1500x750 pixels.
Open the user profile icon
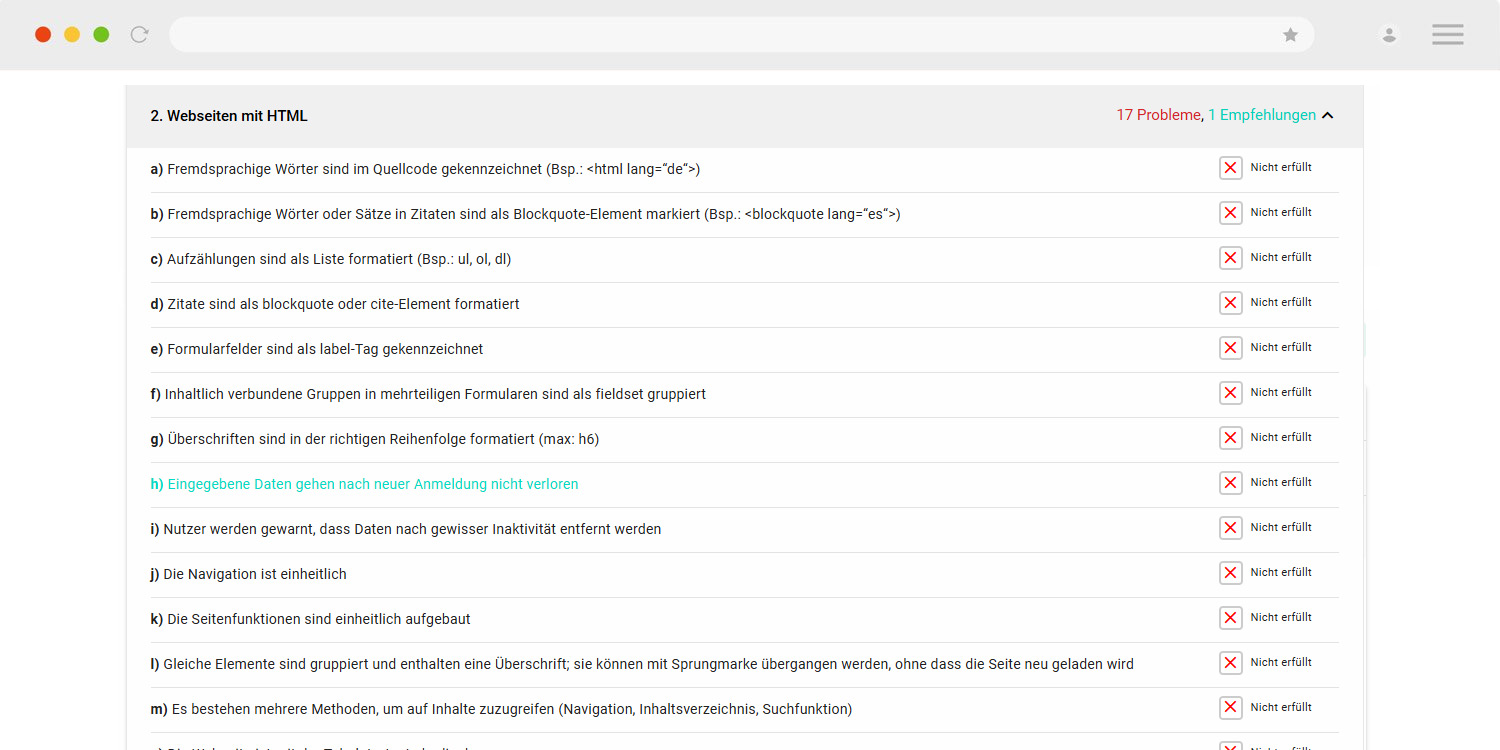[1389, 35]
